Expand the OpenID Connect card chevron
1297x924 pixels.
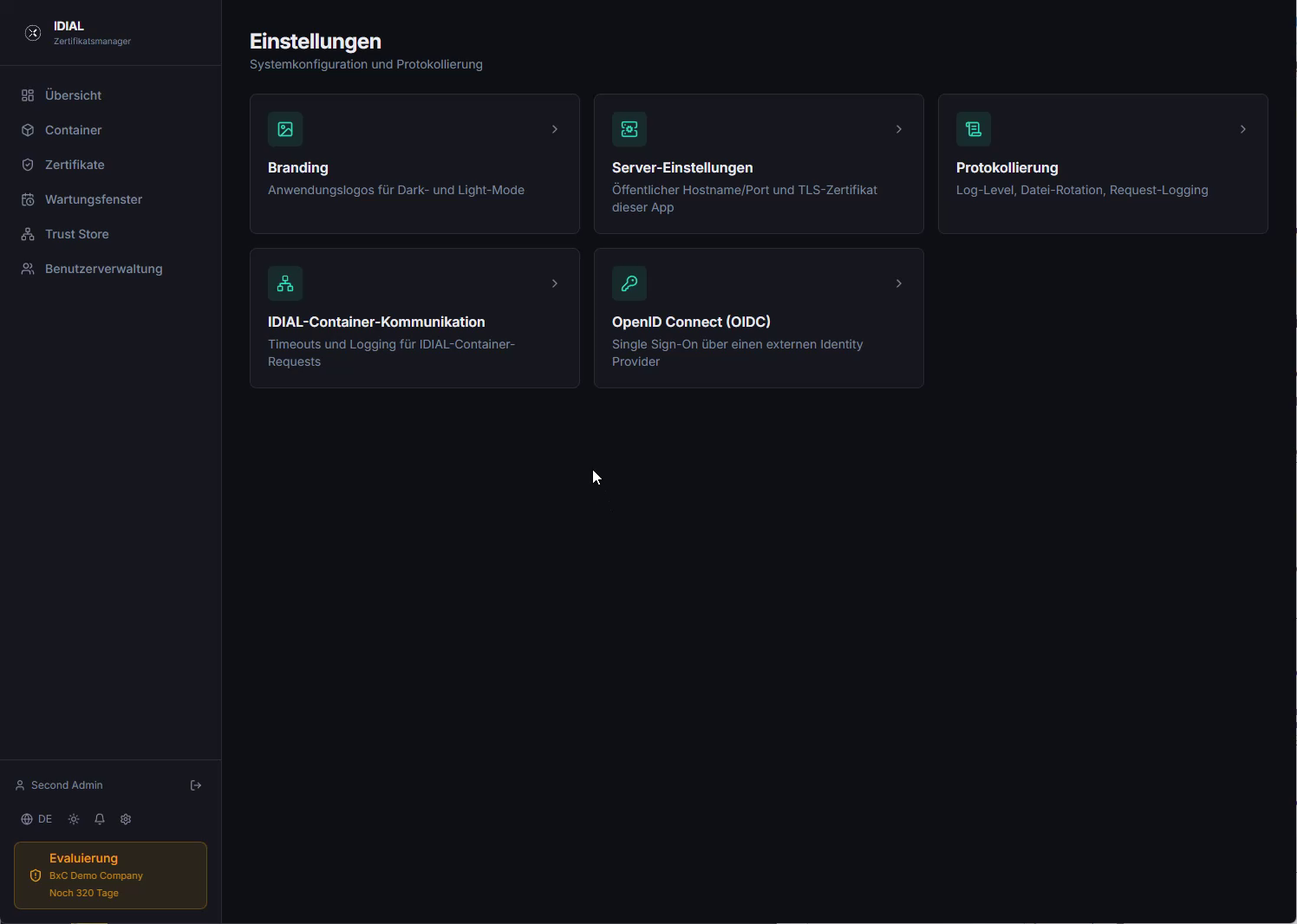[899, 283]
